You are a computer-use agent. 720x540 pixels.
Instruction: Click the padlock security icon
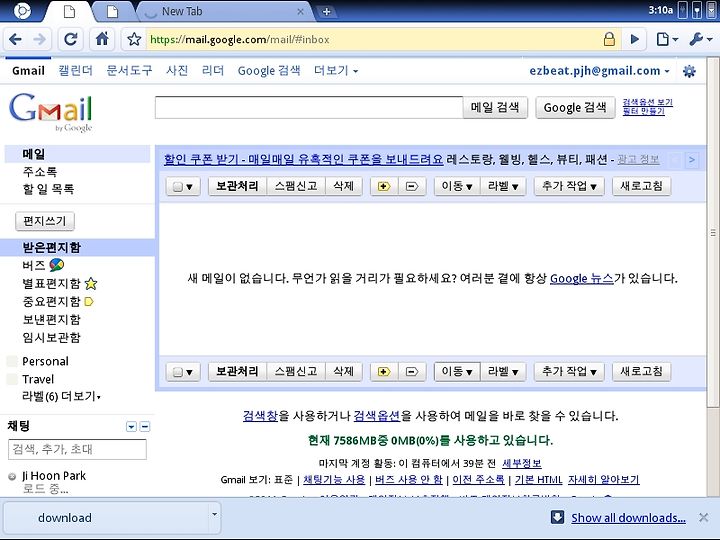609,39
